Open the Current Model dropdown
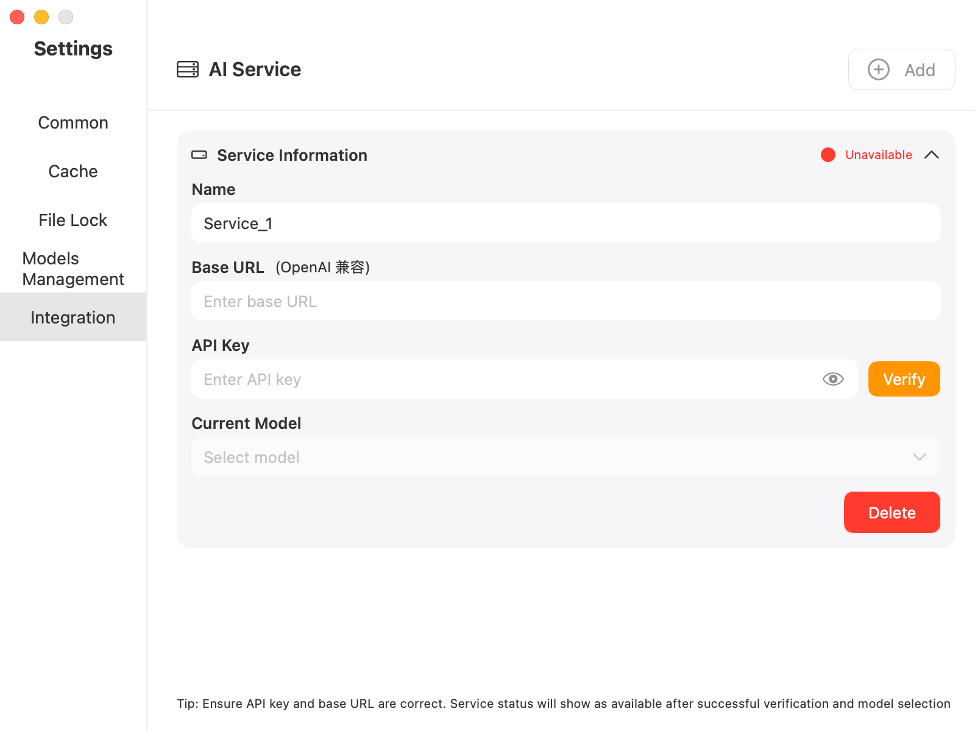Viewport: 976px width, 732px height. pyautogui.click(x=565, y=457)
